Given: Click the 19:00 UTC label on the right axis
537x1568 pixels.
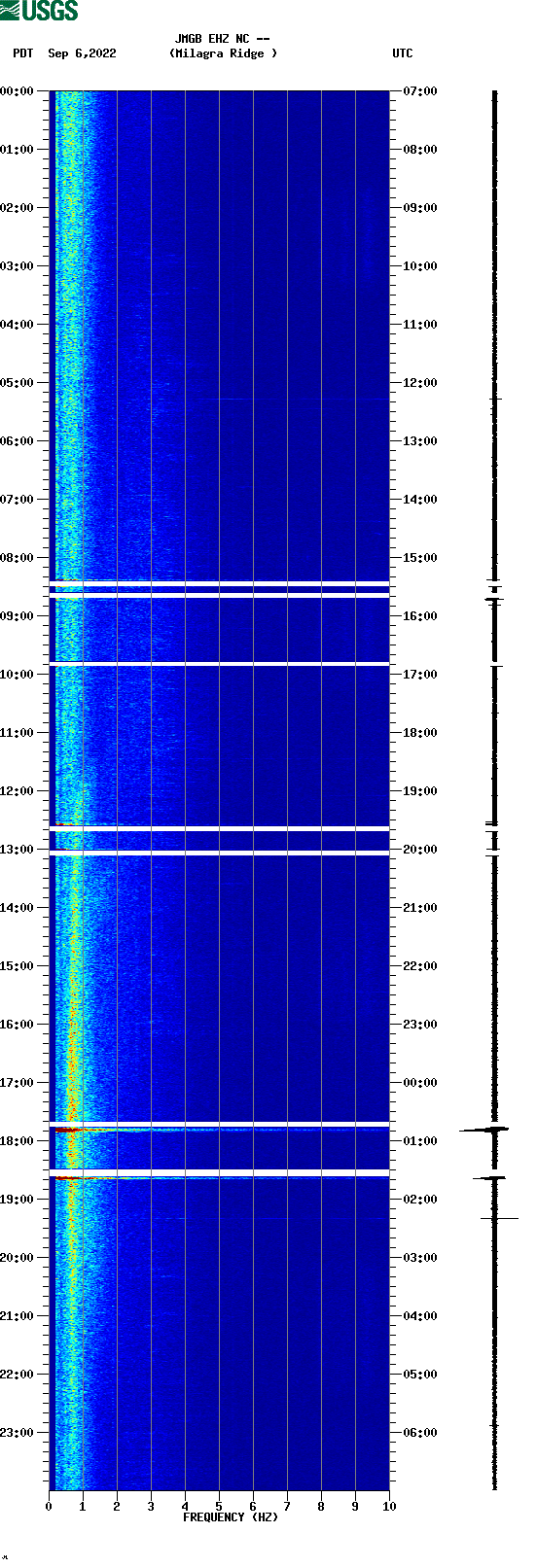Looking at the screenshot, I should point(420,791).
